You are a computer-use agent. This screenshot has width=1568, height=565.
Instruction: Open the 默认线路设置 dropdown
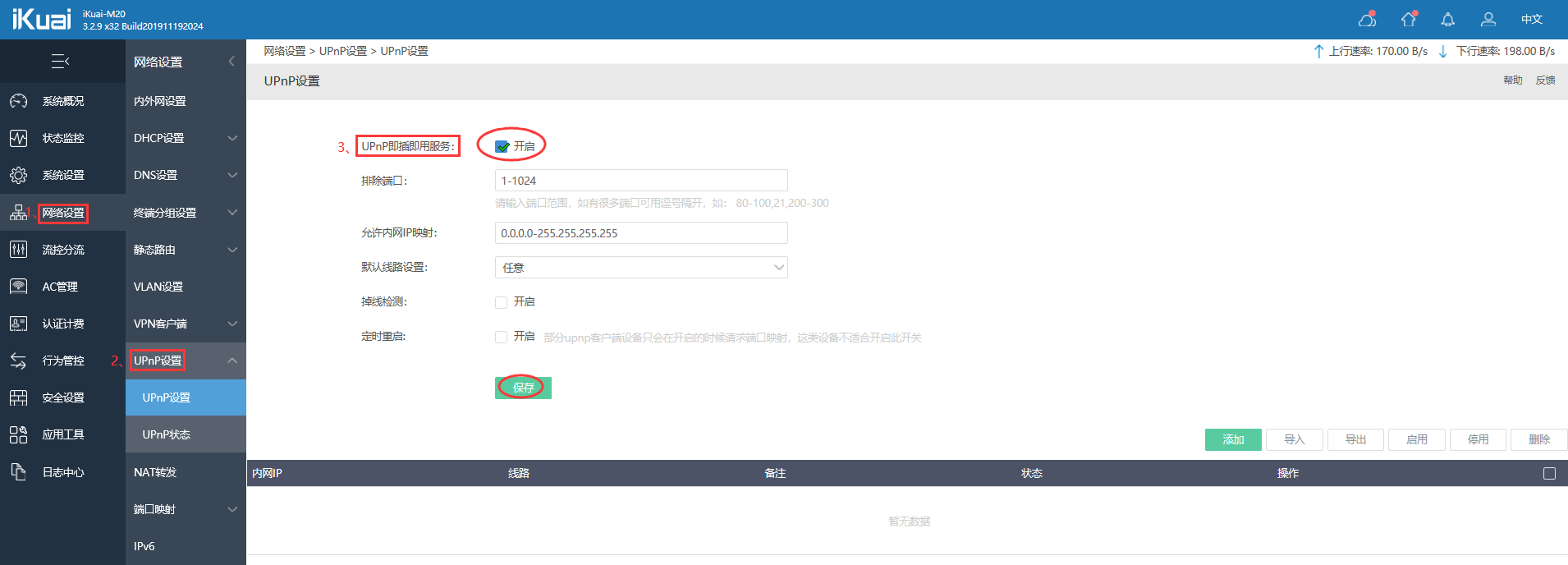(641, 268)
